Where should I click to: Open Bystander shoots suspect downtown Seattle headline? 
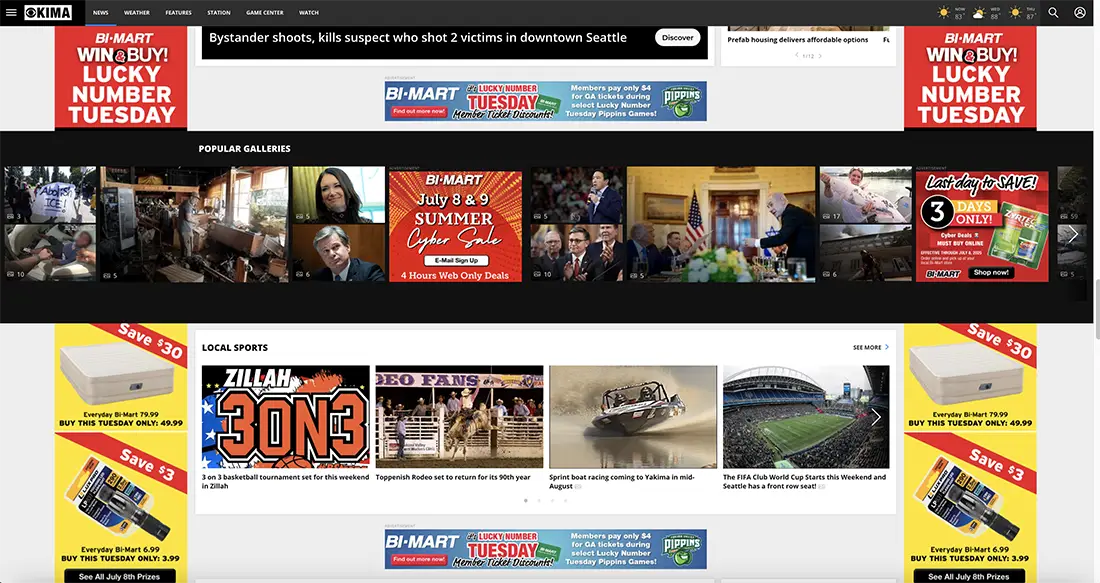tap(418, 38)
